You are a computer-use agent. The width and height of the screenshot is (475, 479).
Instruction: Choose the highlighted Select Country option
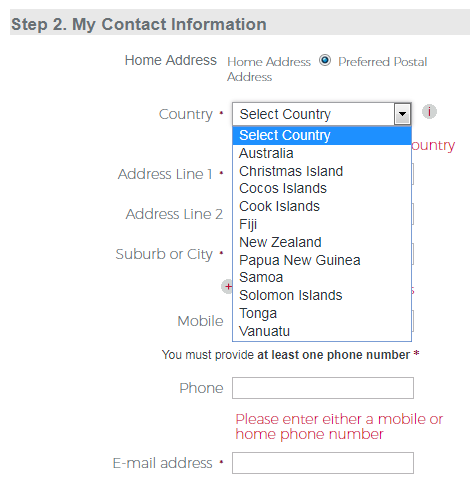tap(322, 135)
